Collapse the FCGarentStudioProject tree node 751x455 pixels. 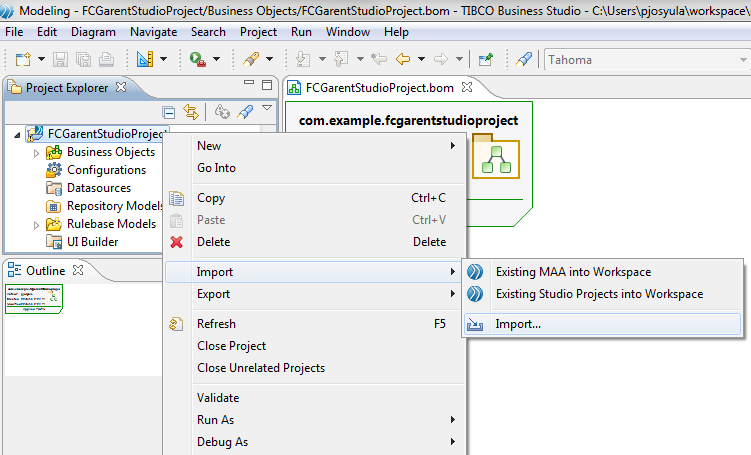pos(18,135)
